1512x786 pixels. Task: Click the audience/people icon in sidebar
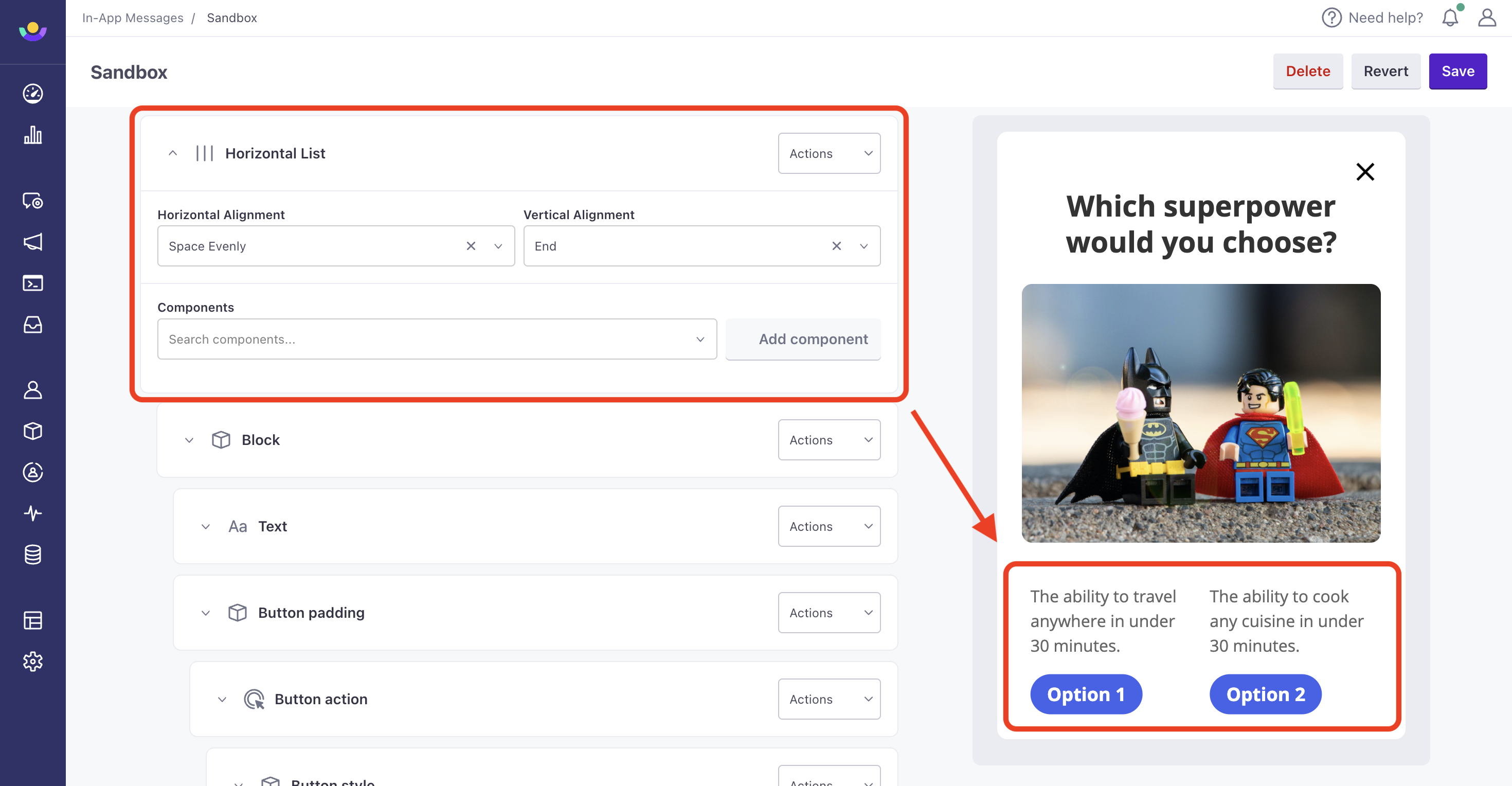click(32, 390)
